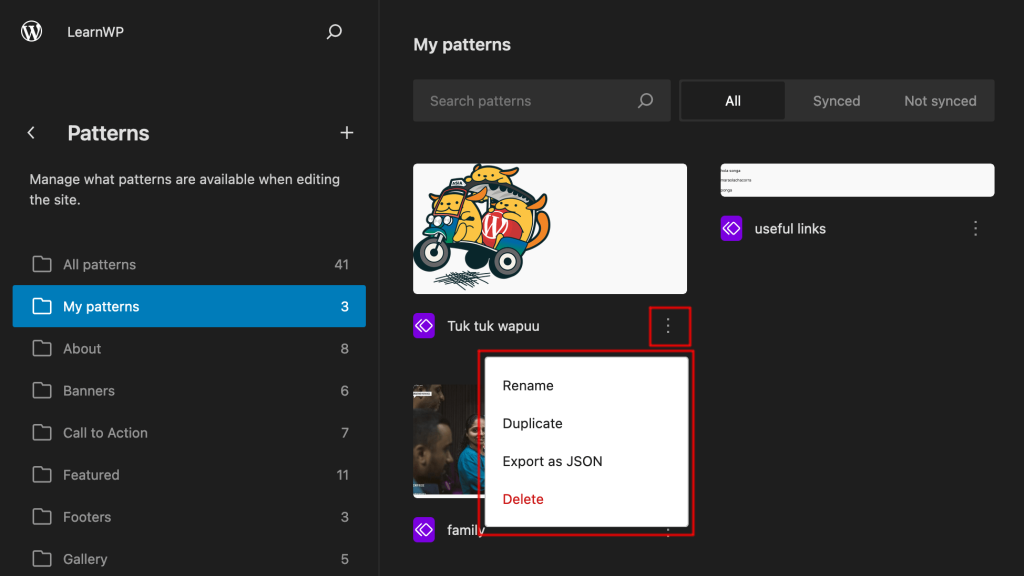
Task: Click the purple synced badge beside Tuk tuk wapuu
Action: (424, 326)
